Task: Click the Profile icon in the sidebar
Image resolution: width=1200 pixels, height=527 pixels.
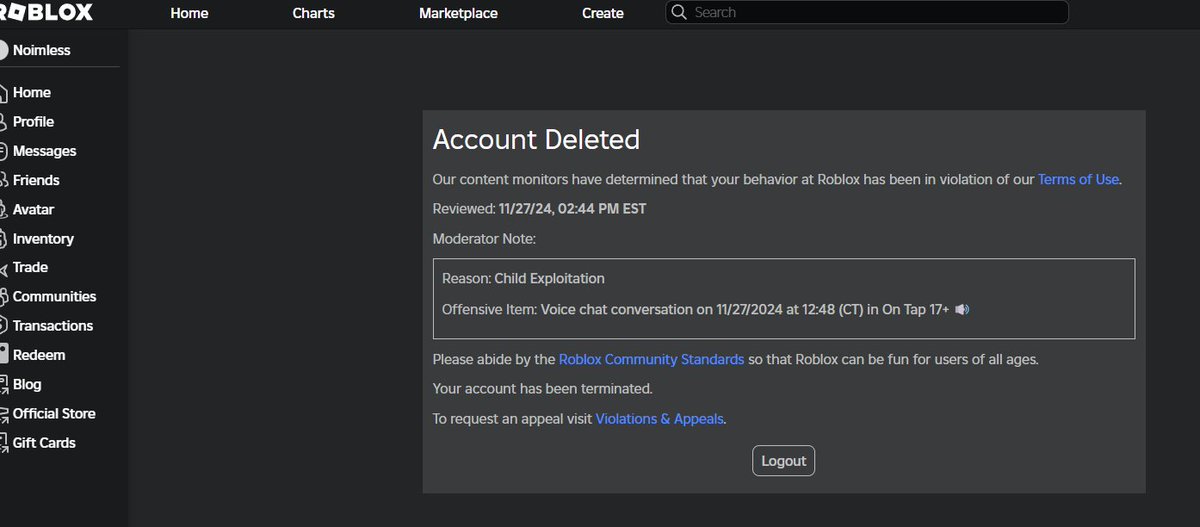Action: coord(4,121)
